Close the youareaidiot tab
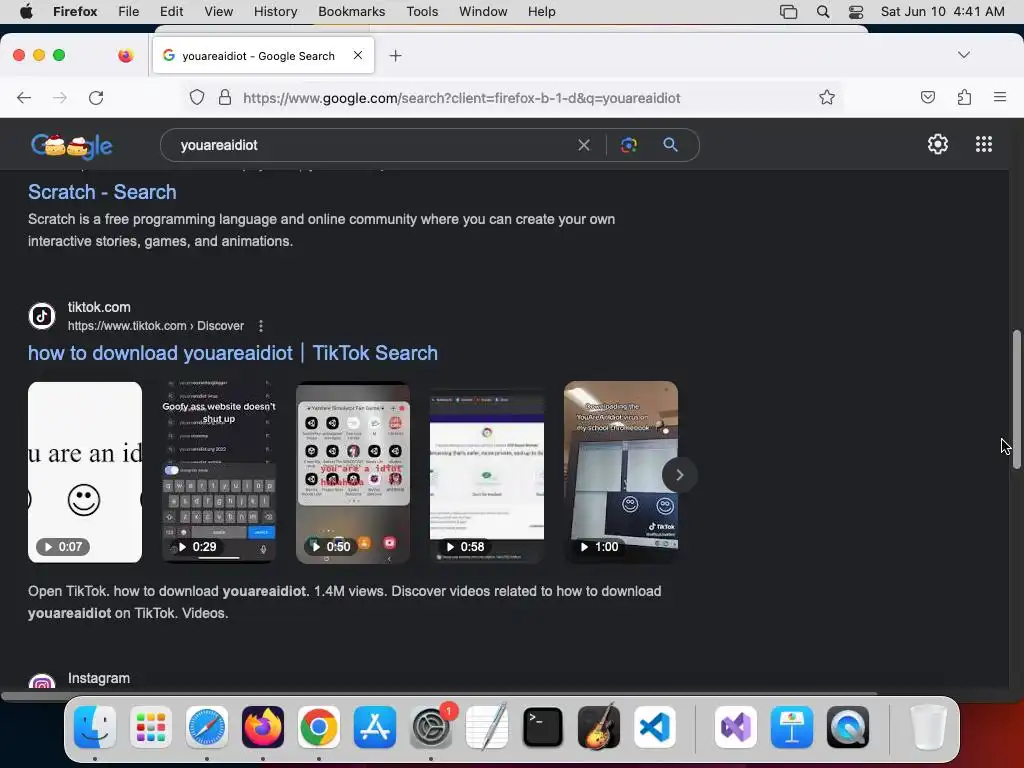The width and height of the screenshot is (1024, 768). pyautogui.click(x=358, y=56)
